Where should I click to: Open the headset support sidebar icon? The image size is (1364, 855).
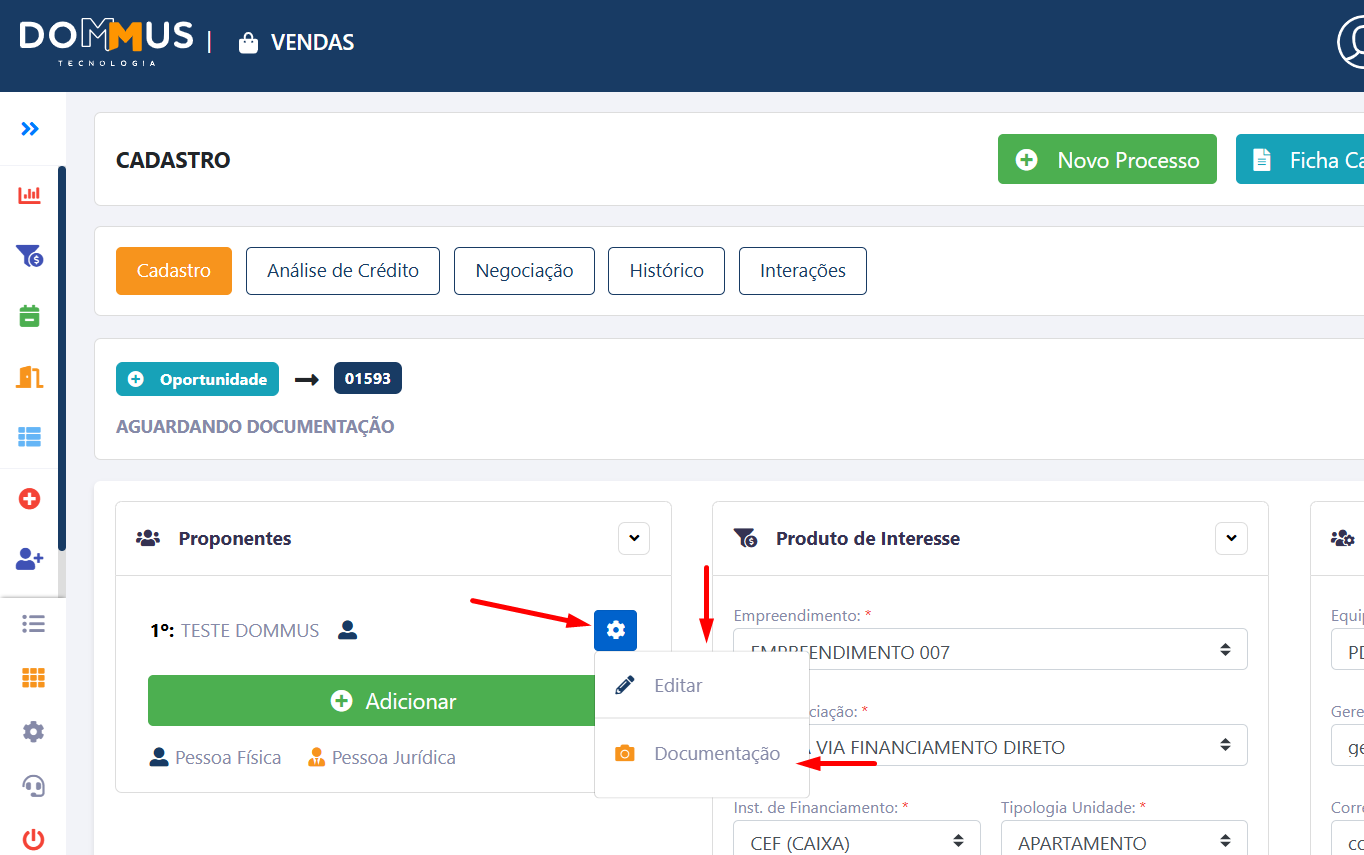33,786
